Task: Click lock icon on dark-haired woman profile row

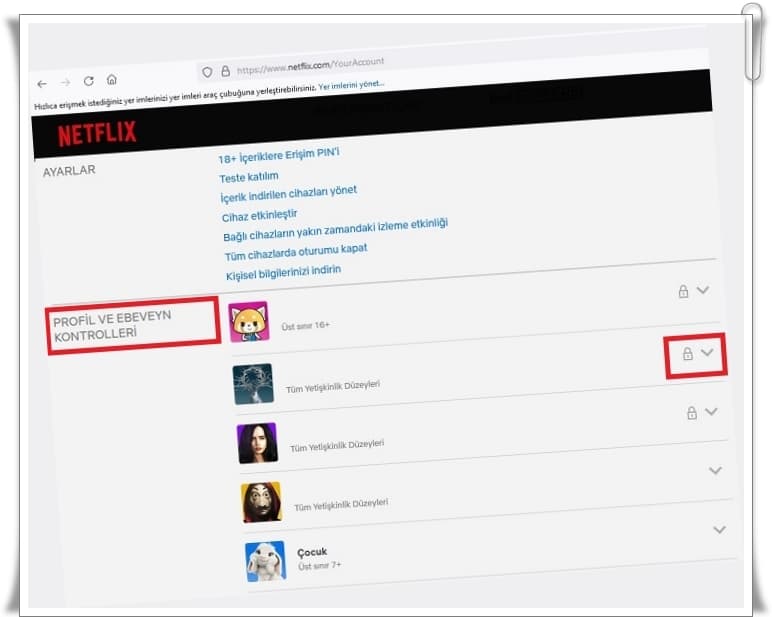Action: (x=692, y=413)
